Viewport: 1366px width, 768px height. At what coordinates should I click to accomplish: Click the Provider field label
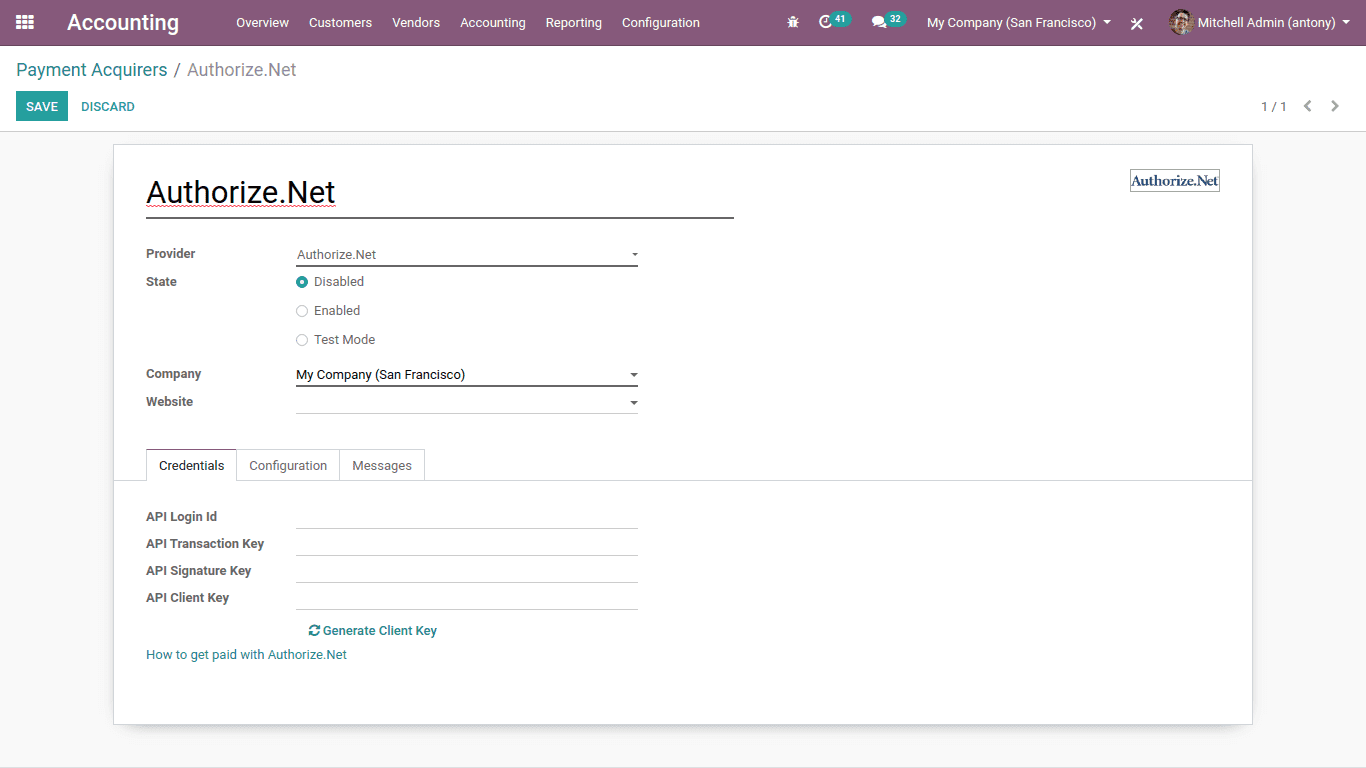point(171,254)
